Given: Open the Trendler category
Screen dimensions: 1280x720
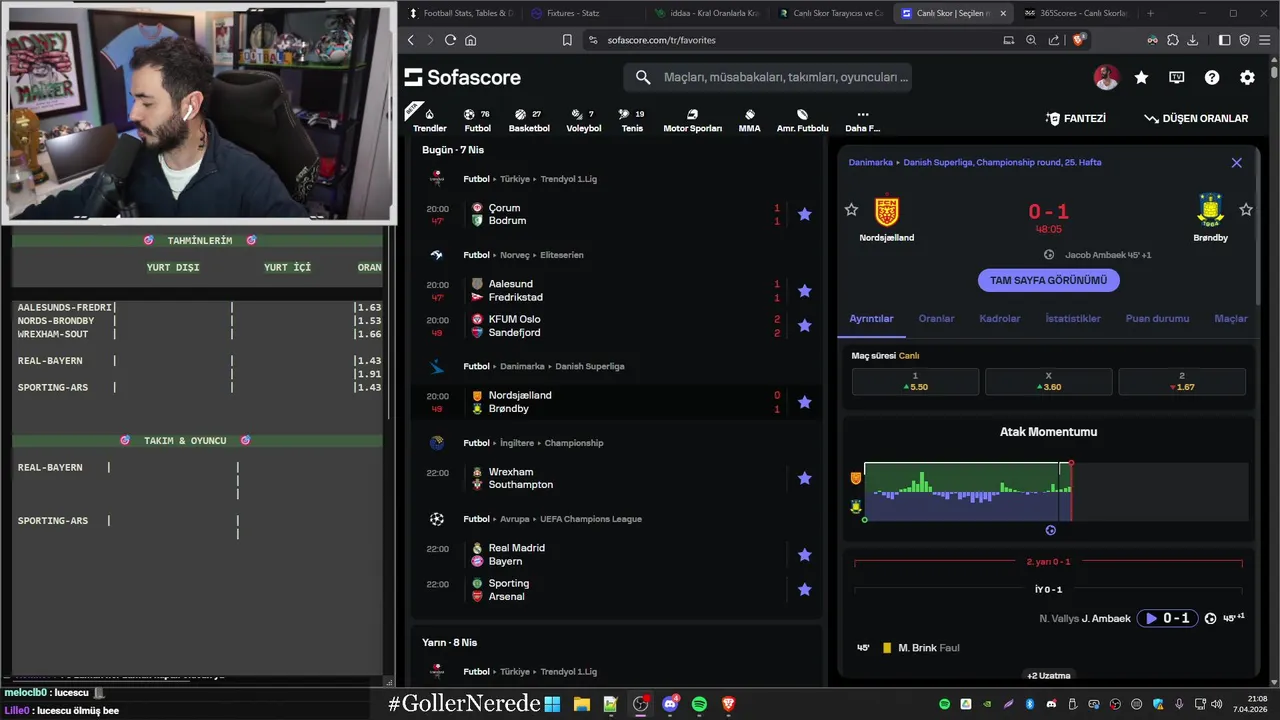Looking at the screenshot, I should (429, 119).
